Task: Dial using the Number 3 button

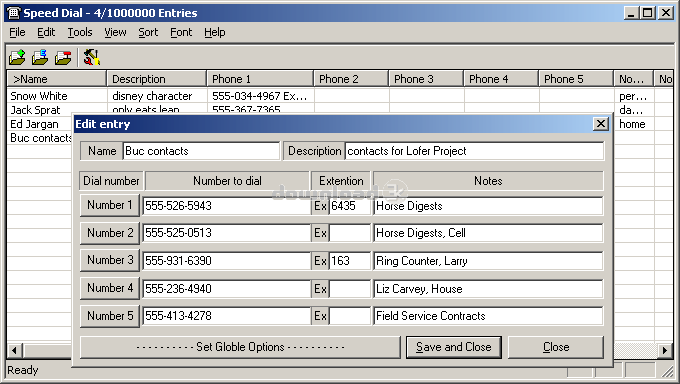Action: 110,260
